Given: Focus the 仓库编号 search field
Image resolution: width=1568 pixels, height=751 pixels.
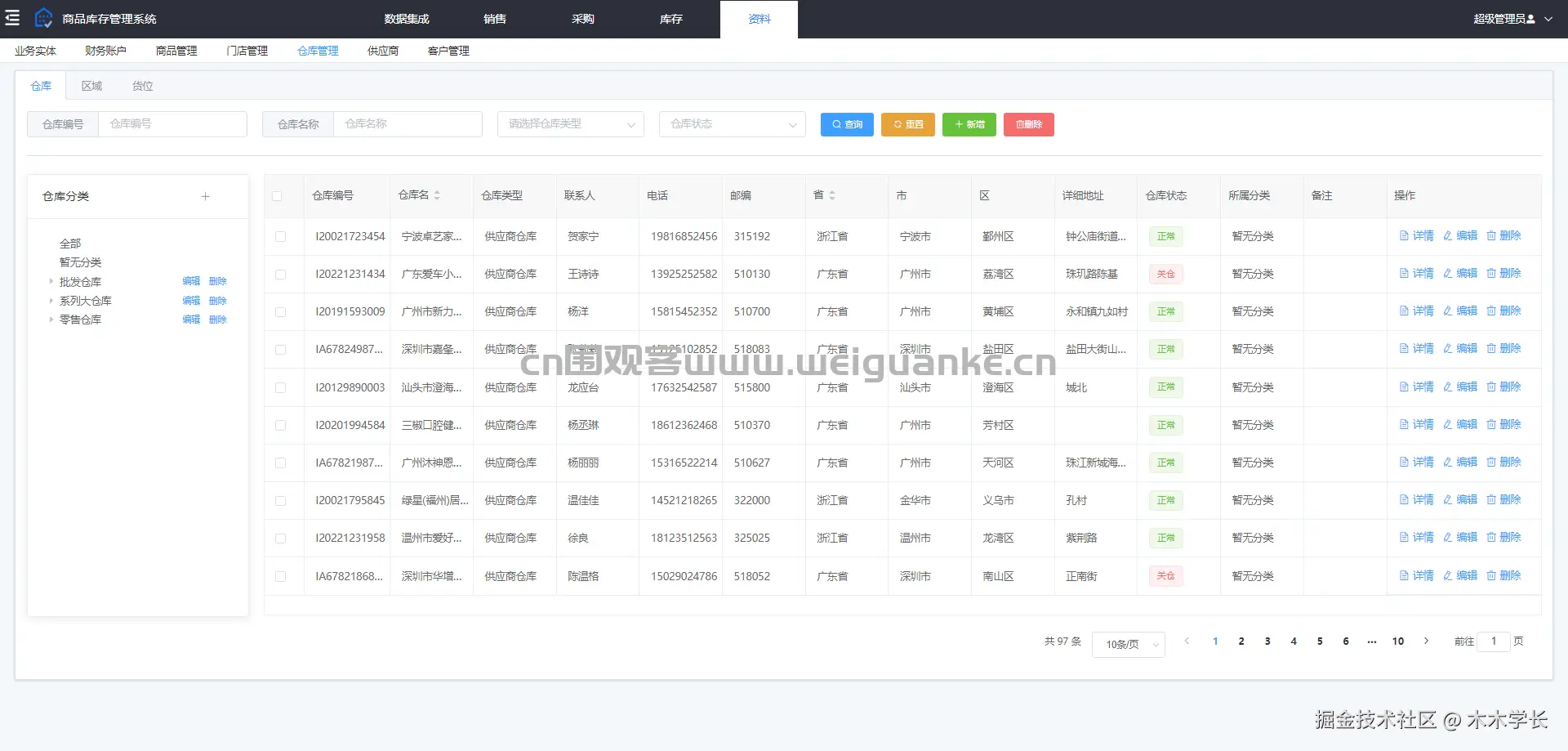Looking at the screenshot, I should pyautogui.click(x=172, y=124).
